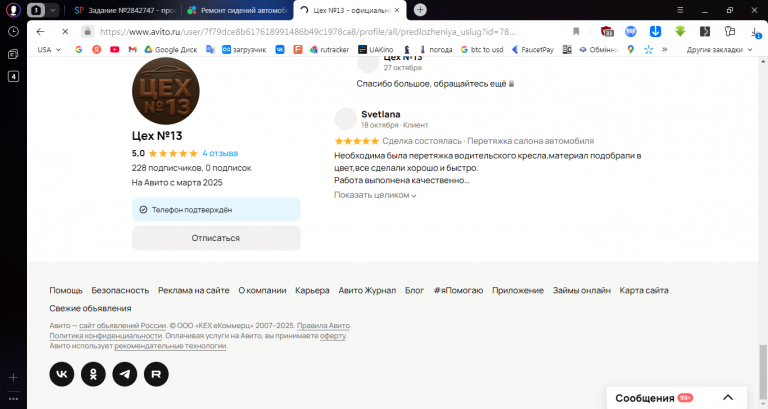Expand the USA bookmarks folder dropdown
Viewport: 768px width, 409px height.
pos(49,49)
